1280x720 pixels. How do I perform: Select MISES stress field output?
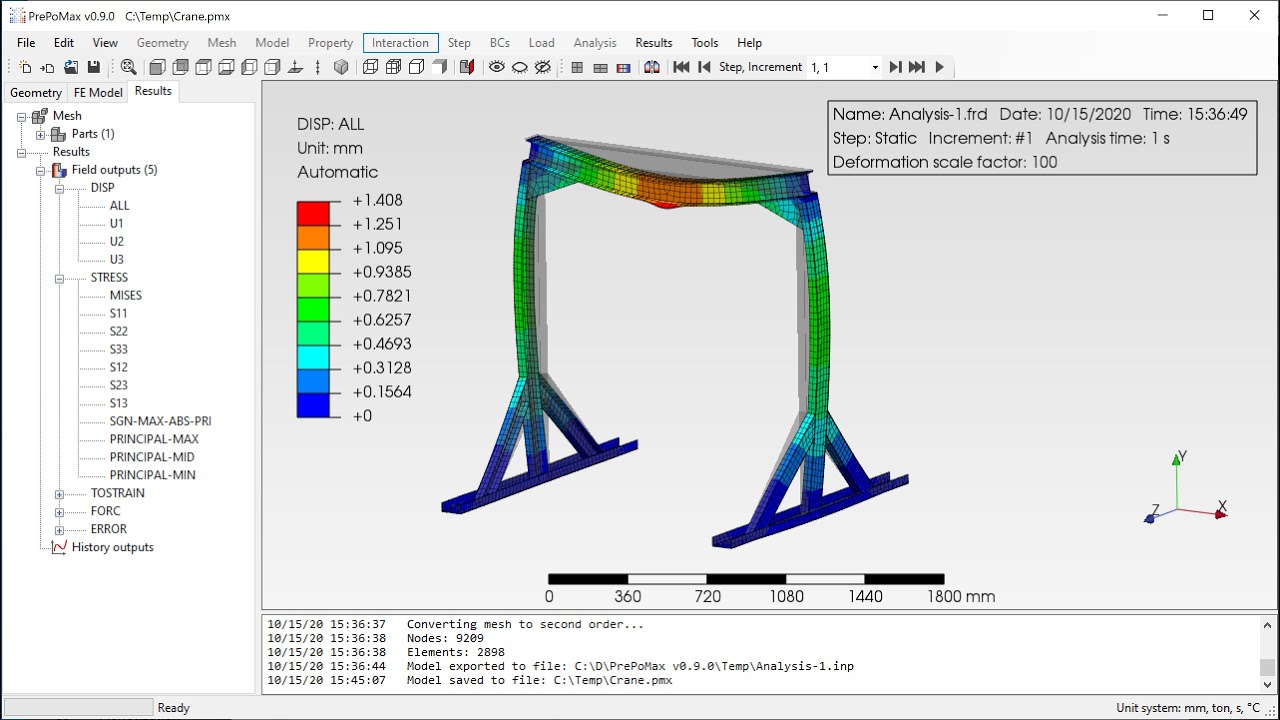126,295
